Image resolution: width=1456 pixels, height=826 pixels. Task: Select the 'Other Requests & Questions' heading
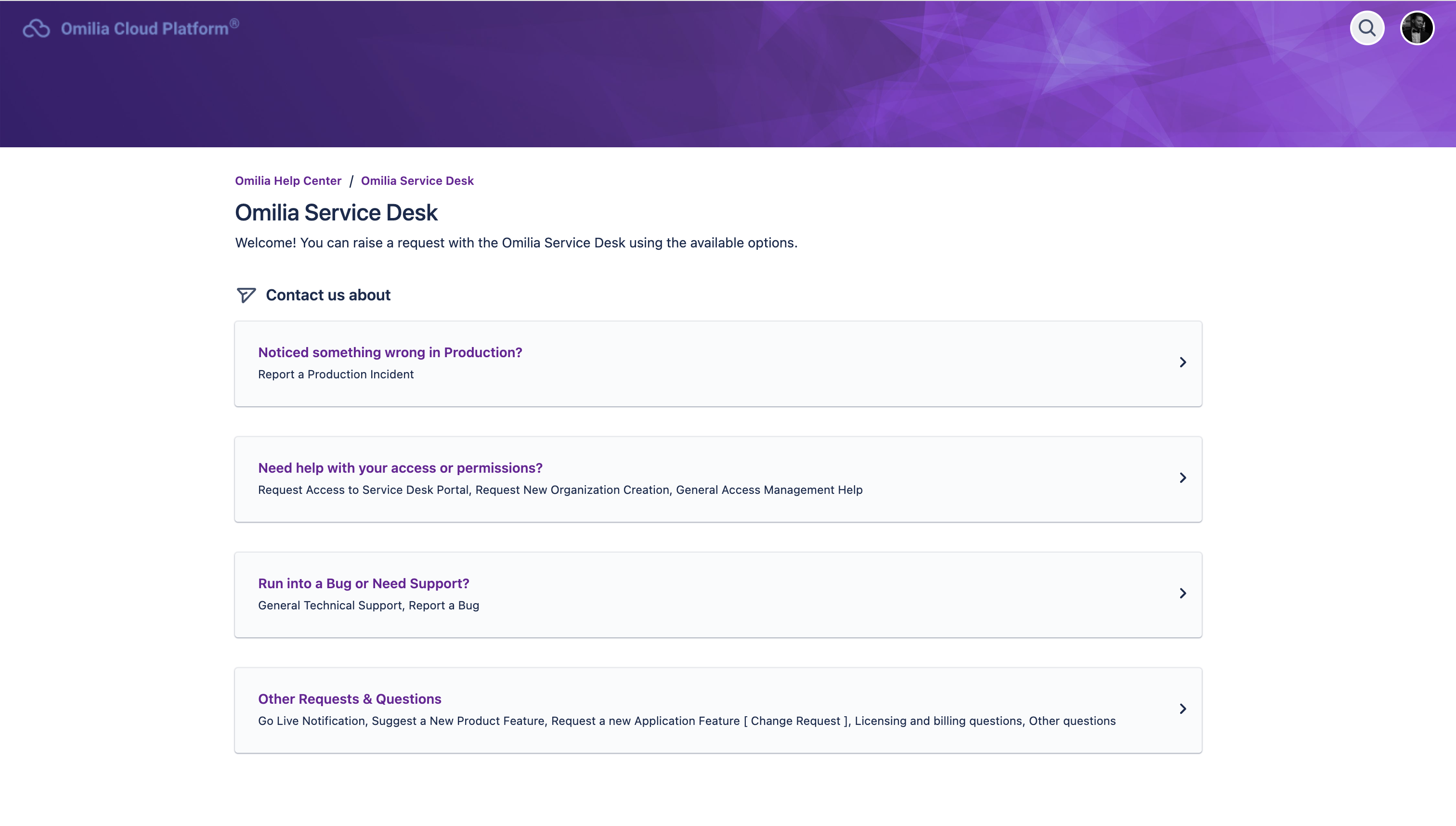coord(350,699)
